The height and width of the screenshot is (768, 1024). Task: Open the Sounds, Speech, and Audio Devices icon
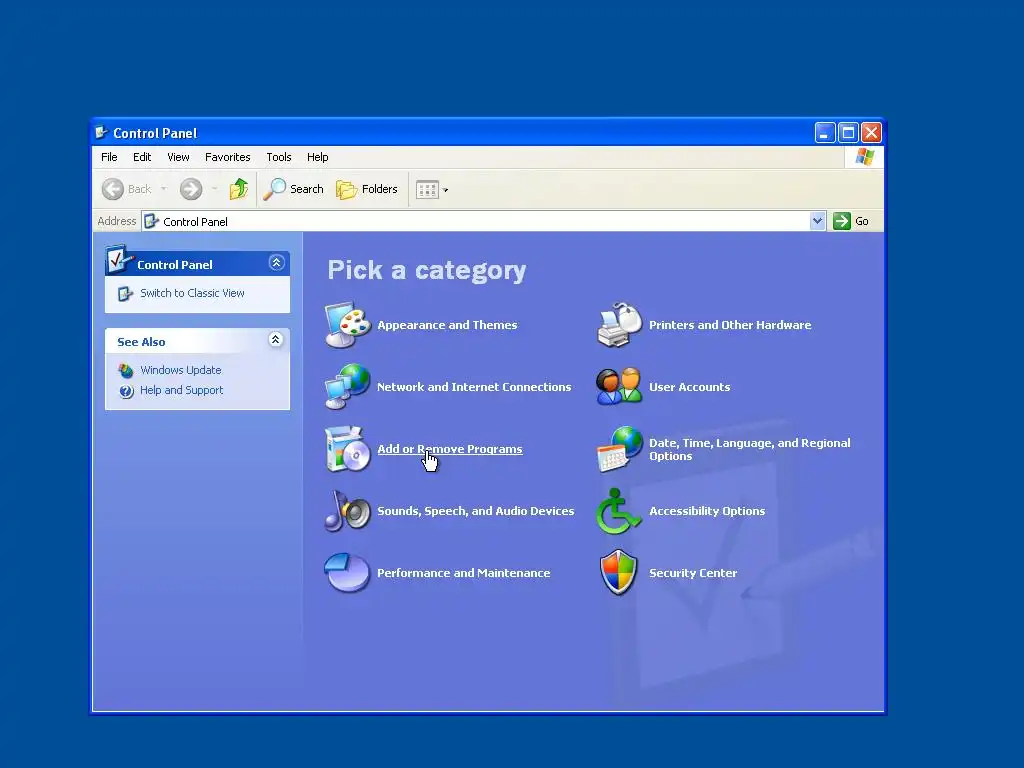[x=348, y=511]
